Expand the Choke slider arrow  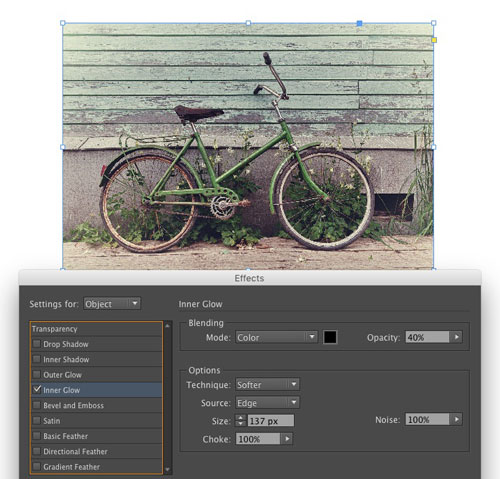(287, 439)
